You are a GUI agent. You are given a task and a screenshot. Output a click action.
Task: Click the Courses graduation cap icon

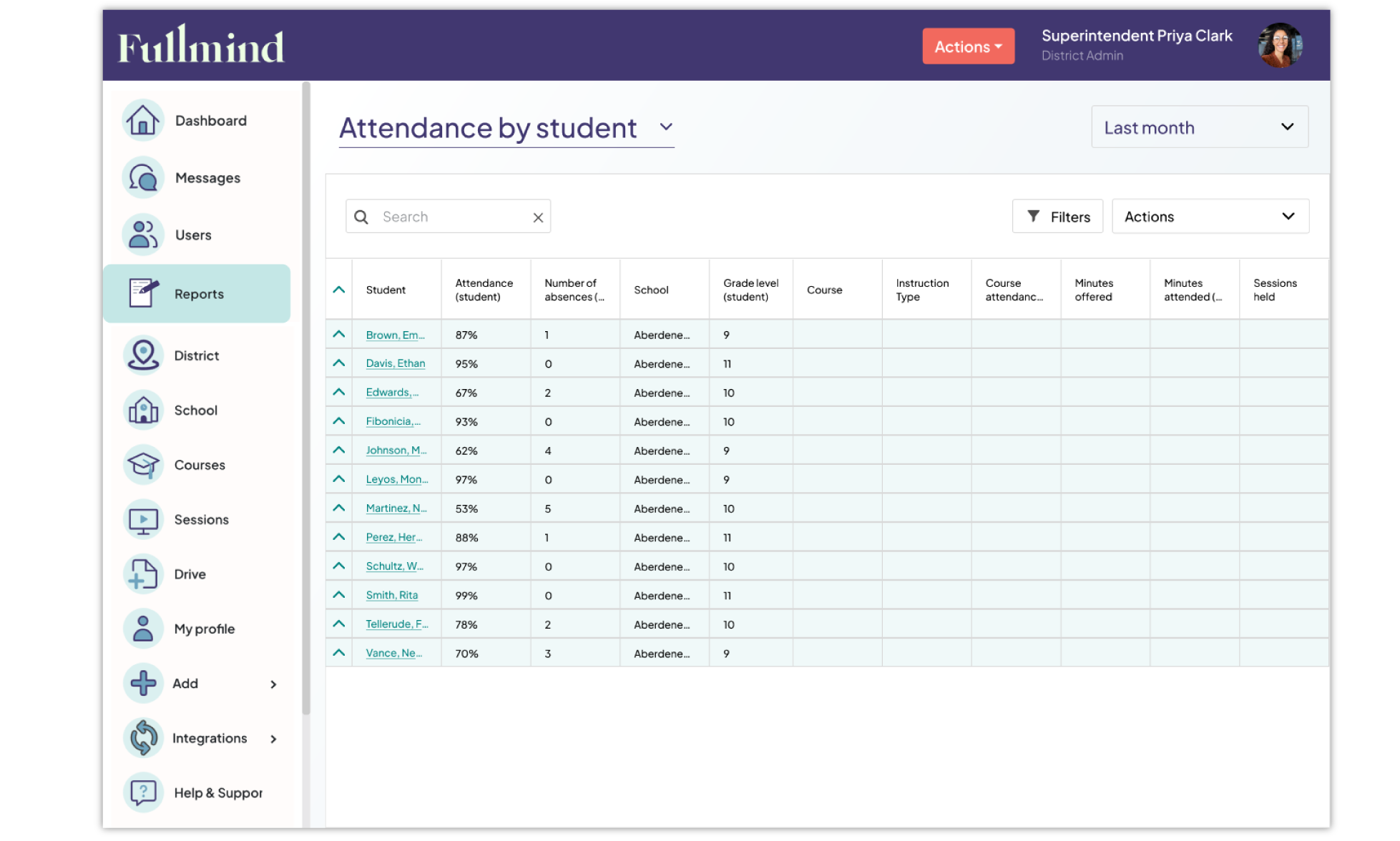(x=143, y=465)
